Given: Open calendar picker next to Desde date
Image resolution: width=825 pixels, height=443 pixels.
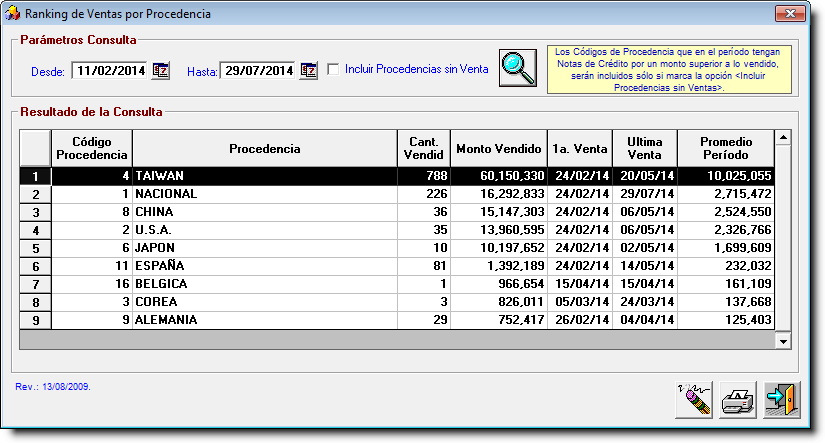Looking at the screenshot, I should coord(160,71).
